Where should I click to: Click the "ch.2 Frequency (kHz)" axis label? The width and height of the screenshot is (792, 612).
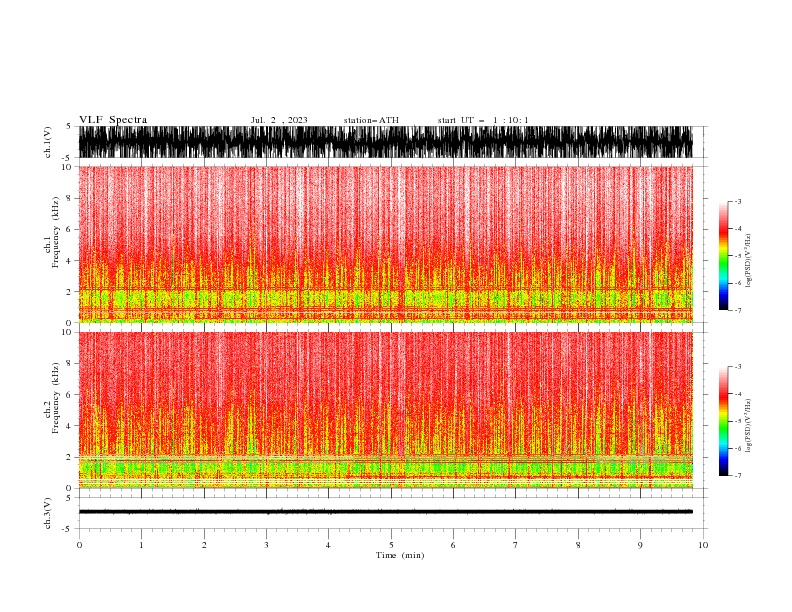point(52,398)
